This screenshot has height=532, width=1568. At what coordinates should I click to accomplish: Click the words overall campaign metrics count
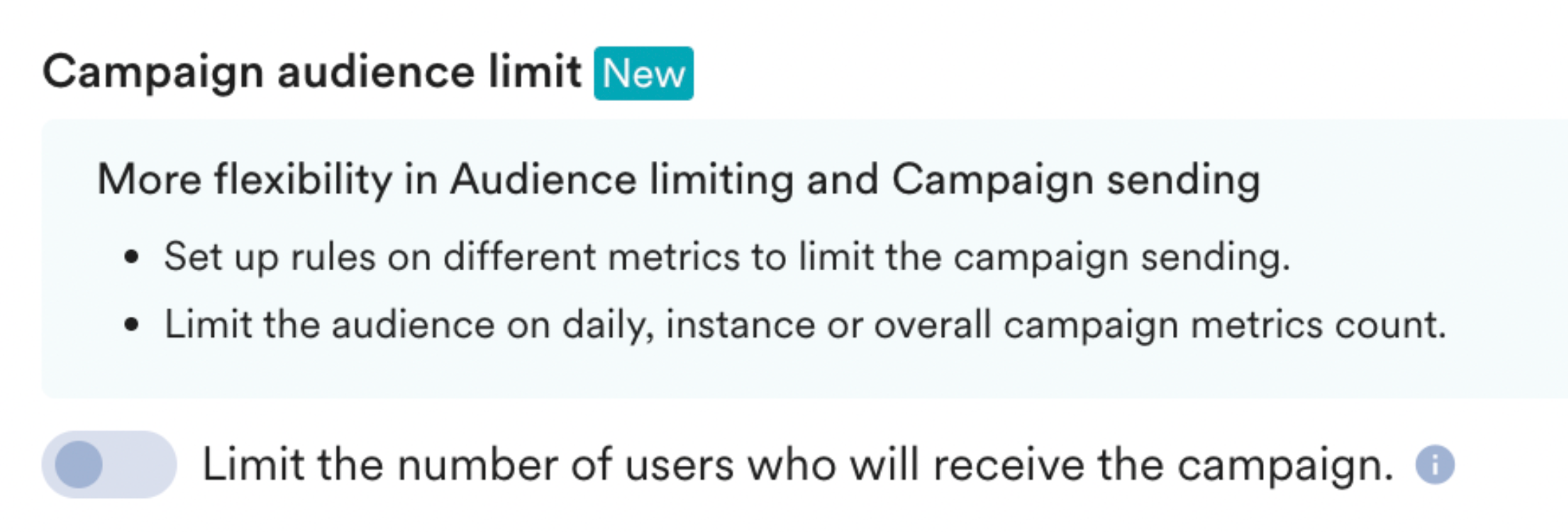(x=1160, y=325)
